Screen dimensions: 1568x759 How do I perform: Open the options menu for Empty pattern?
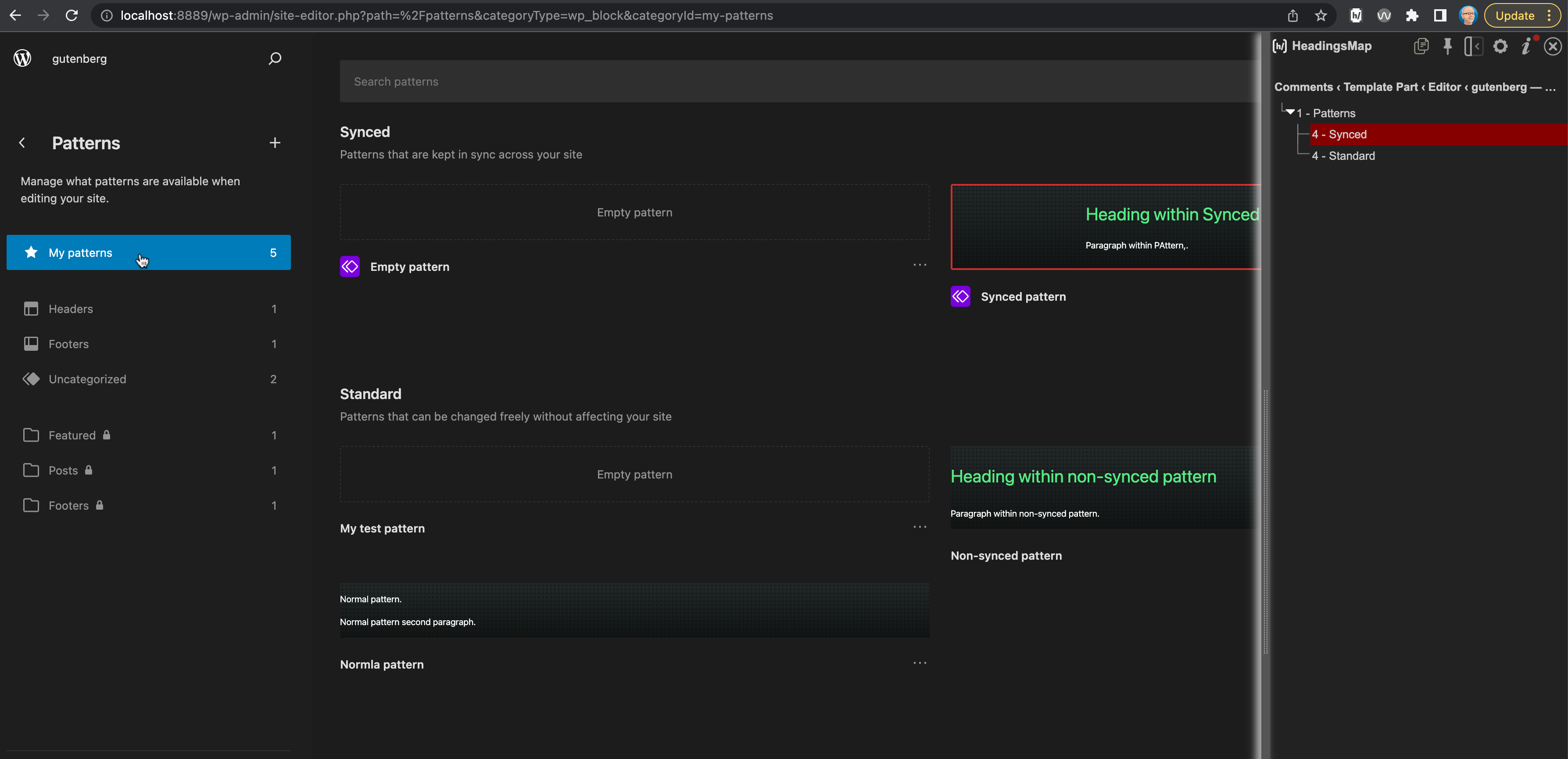point(919,264)
